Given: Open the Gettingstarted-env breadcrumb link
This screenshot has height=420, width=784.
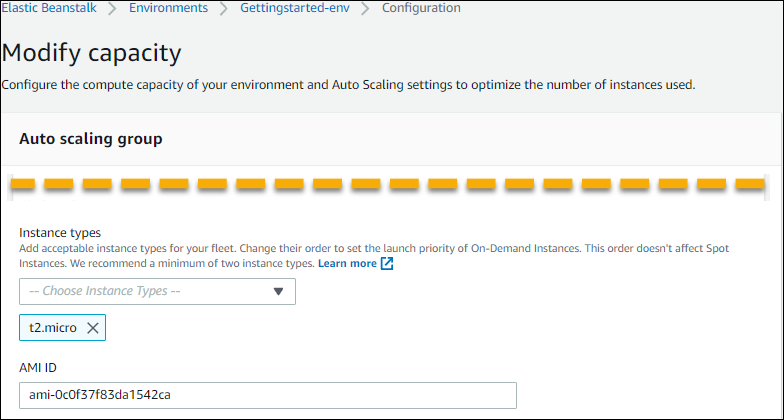Looking at the screenshot, I should [x=295, y=8].
